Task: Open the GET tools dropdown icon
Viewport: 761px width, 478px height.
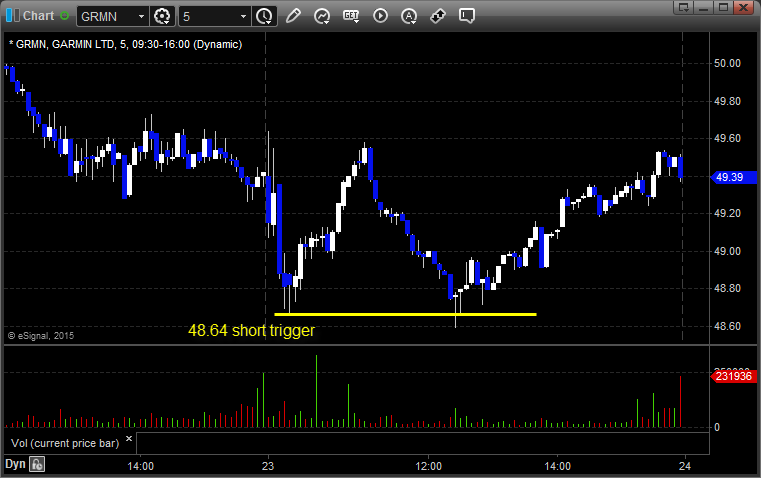Action: click(x=351, y=16)
